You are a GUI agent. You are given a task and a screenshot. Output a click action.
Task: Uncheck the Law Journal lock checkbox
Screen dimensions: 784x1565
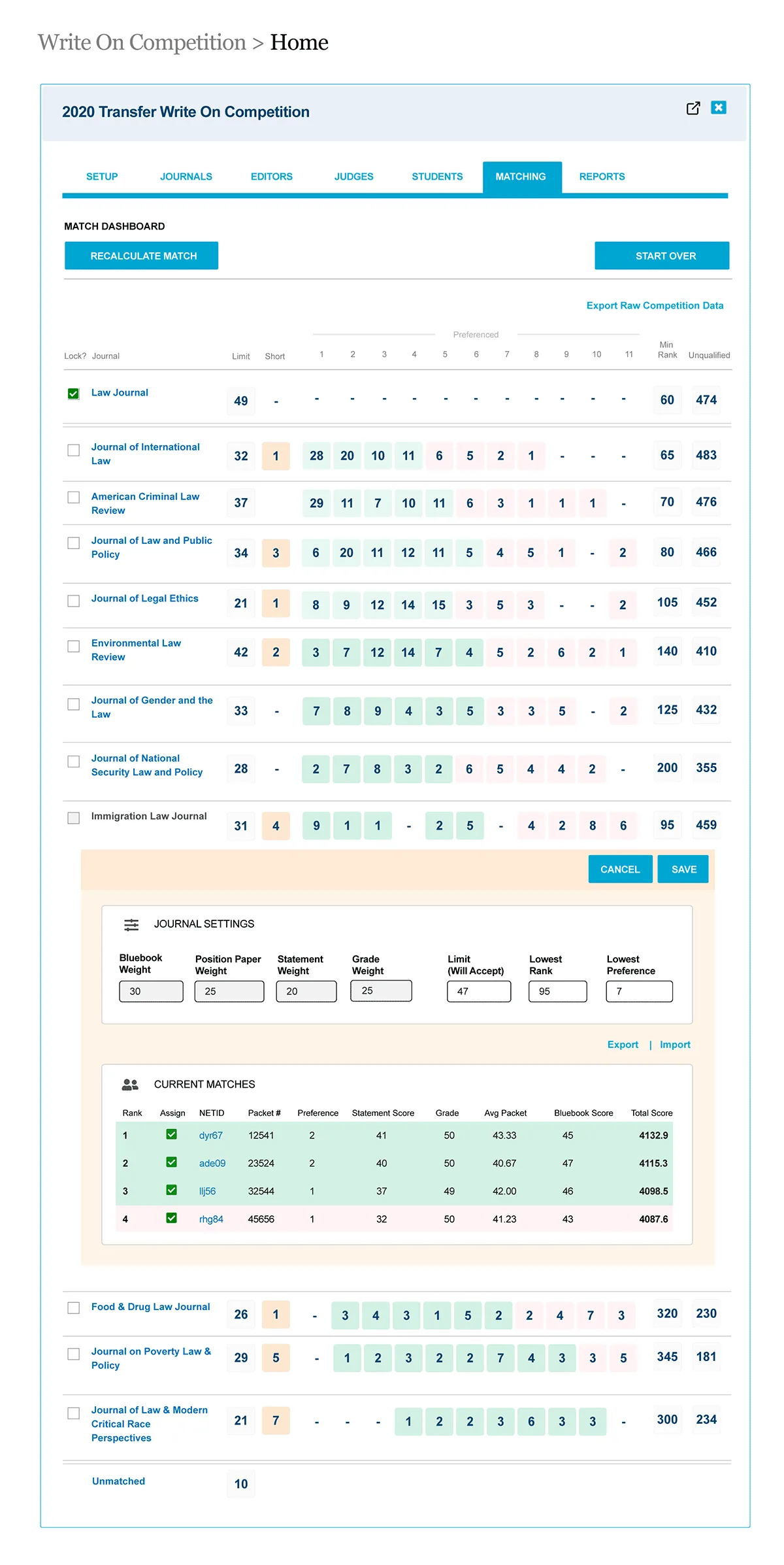click(74, 394)
